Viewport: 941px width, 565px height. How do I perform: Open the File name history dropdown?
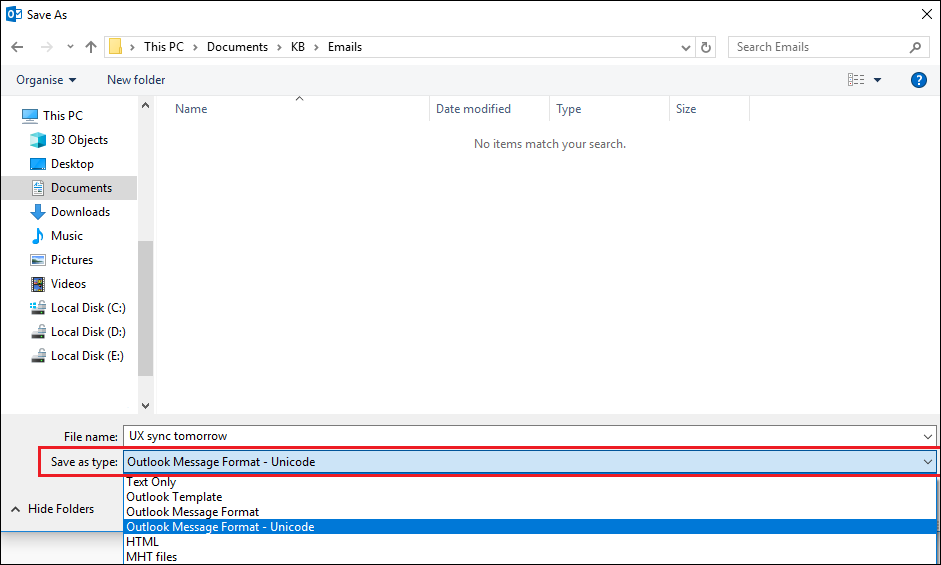click(928, 437)
